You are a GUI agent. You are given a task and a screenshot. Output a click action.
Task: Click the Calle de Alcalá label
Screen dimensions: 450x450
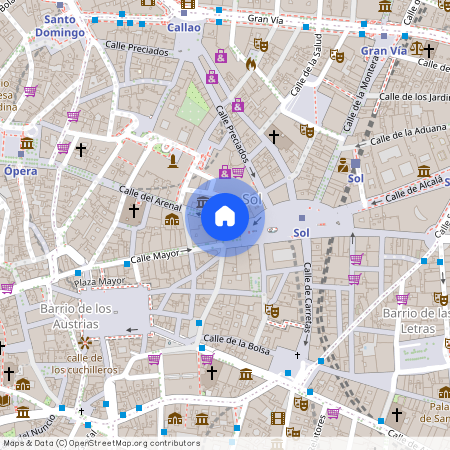point(414,189)
